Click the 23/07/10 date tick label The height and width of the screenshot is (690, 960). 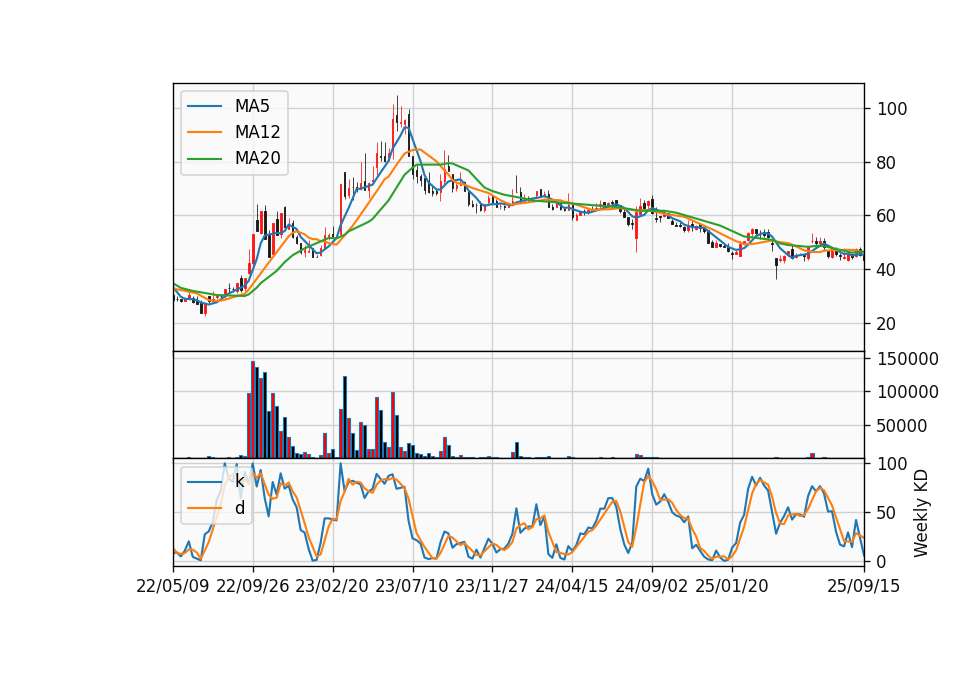click(x=412, y=586)
